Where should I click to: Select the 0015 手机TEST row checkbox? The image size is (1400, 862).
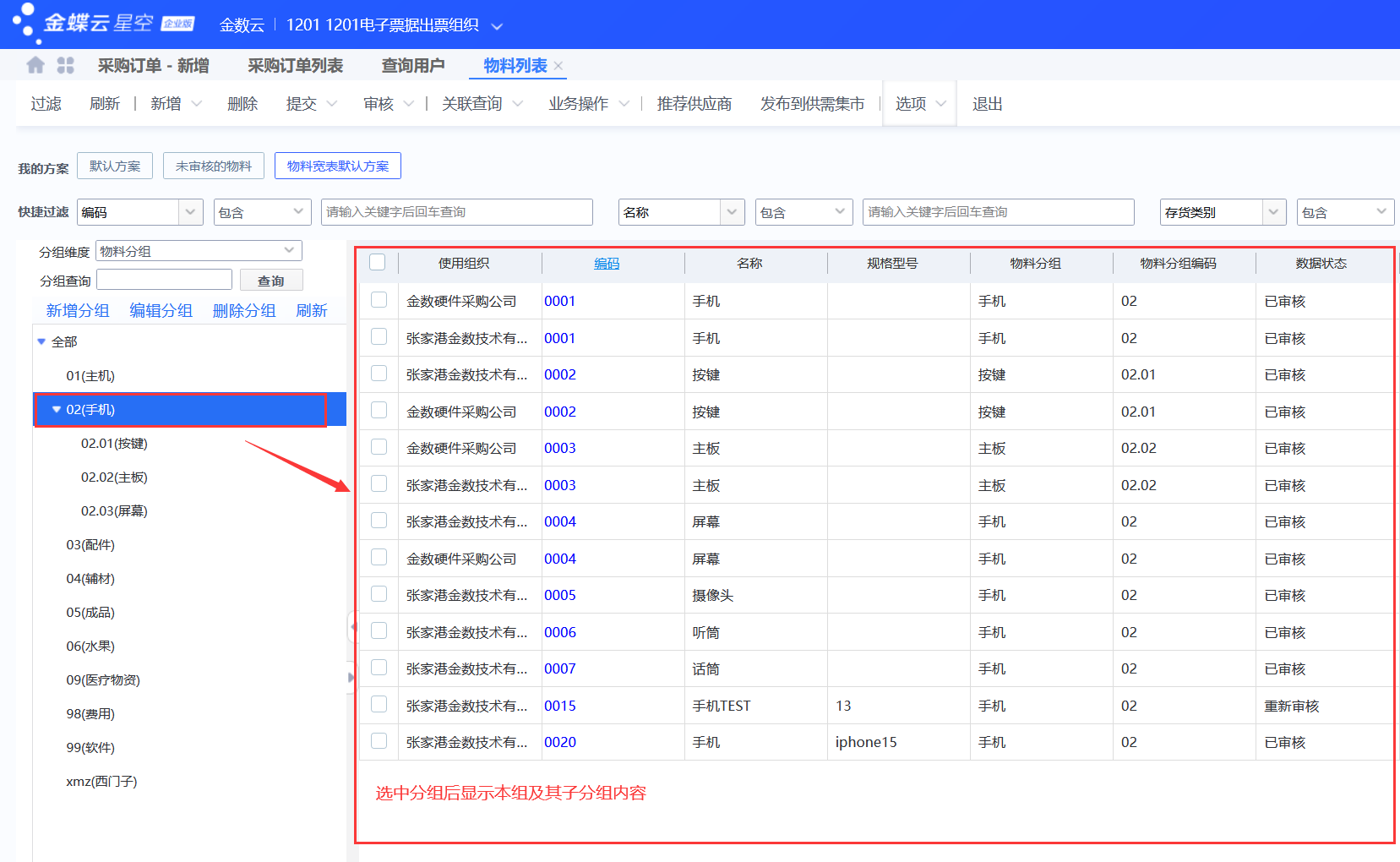click(x=379, y=705)
